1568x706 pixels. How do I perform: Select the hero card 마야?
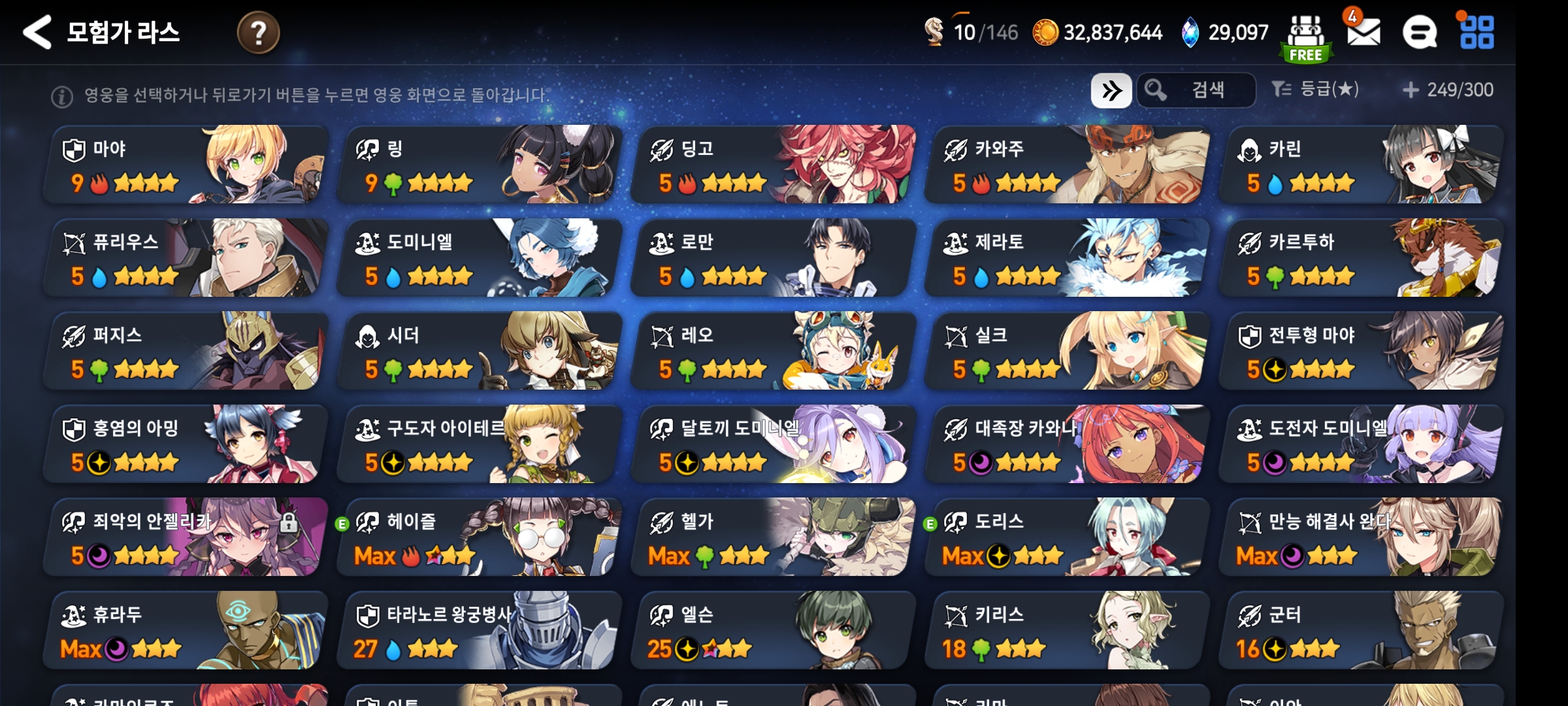point(186,164)
